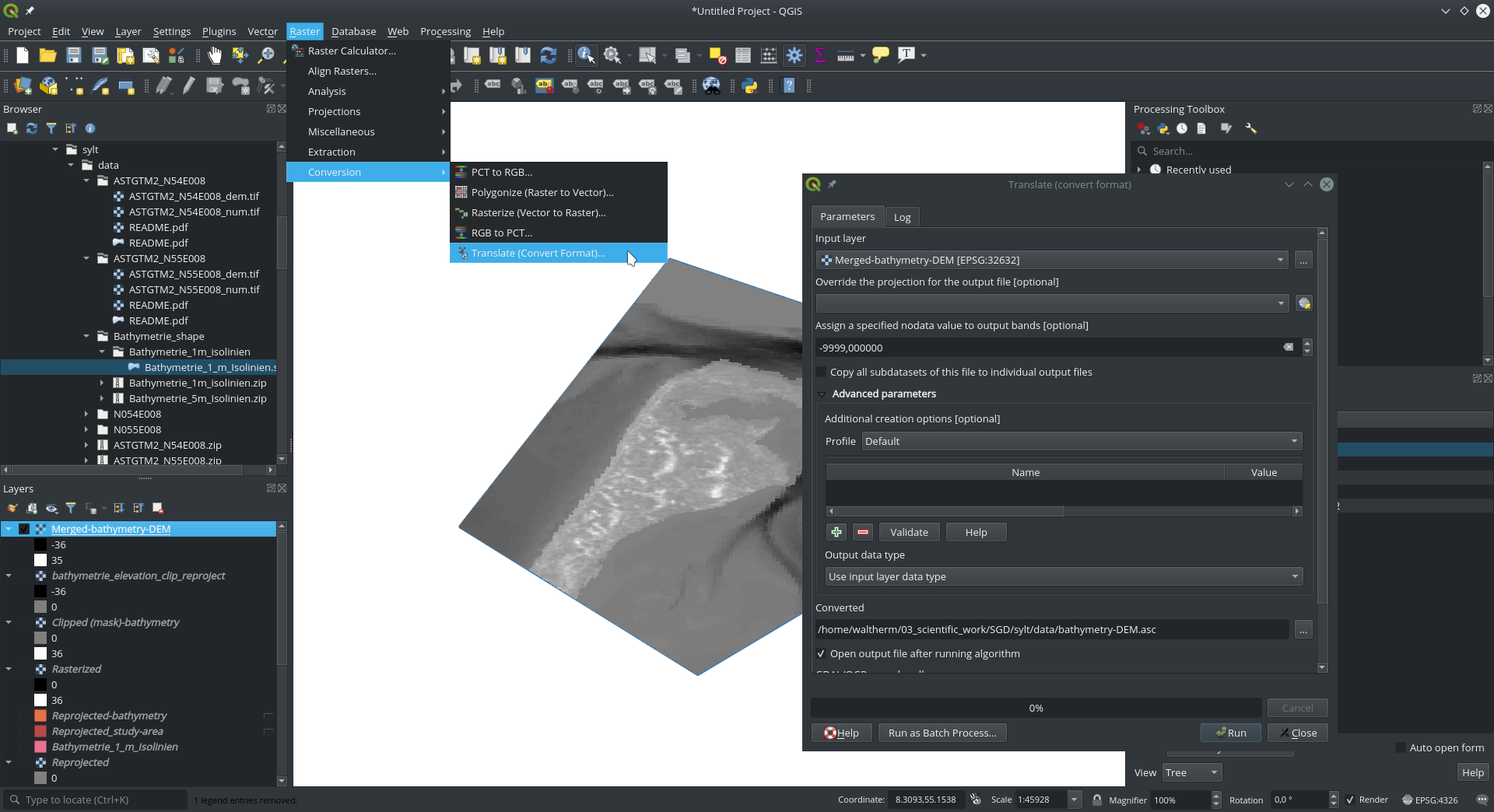The height and width of the screenshot is (812, 1494).
Task: Click the Identify Features tool
Action: pos(586,55)
